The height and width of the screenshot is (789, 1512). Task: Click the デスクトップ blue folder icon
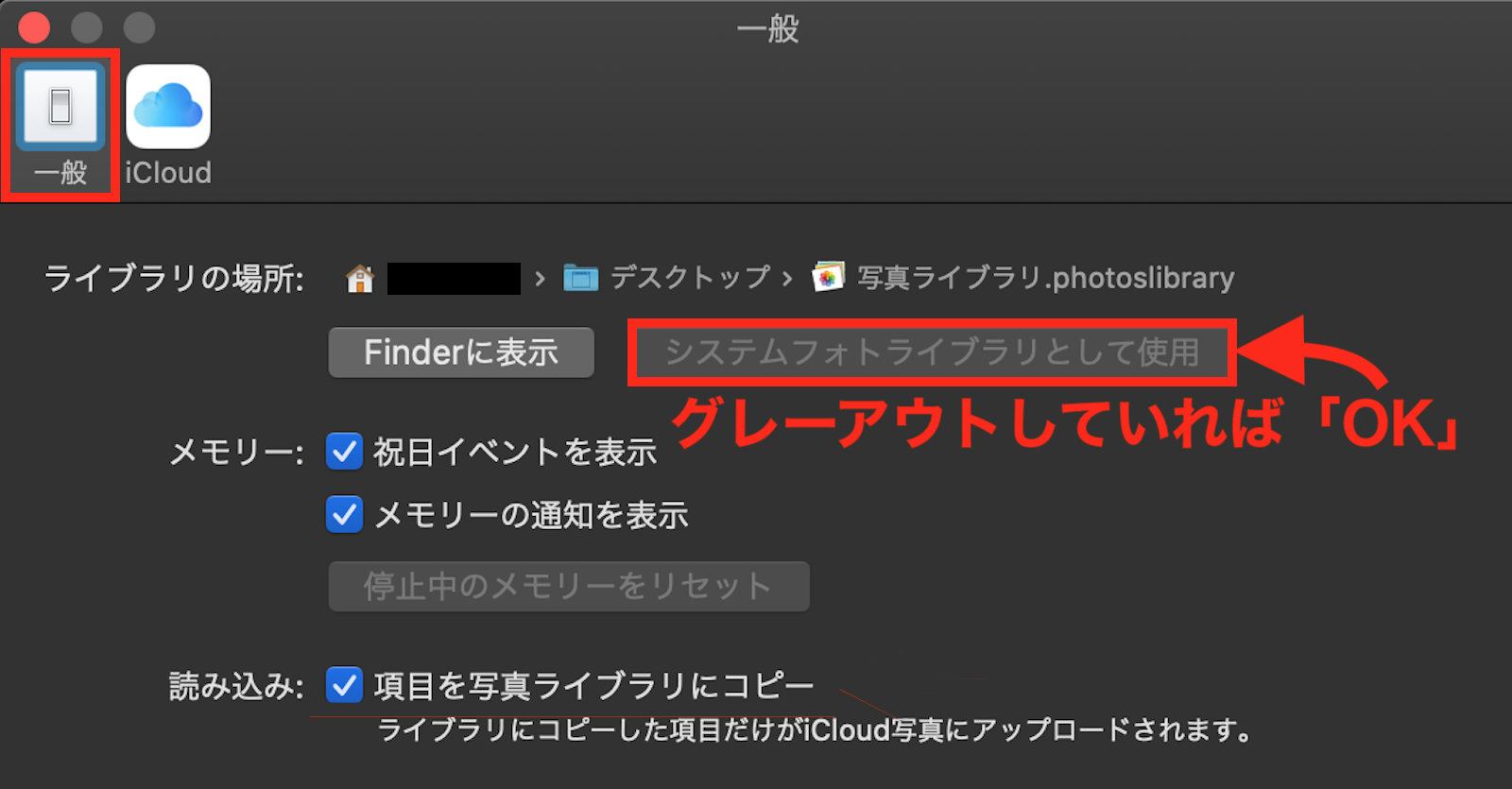click(x=581, y=278)
